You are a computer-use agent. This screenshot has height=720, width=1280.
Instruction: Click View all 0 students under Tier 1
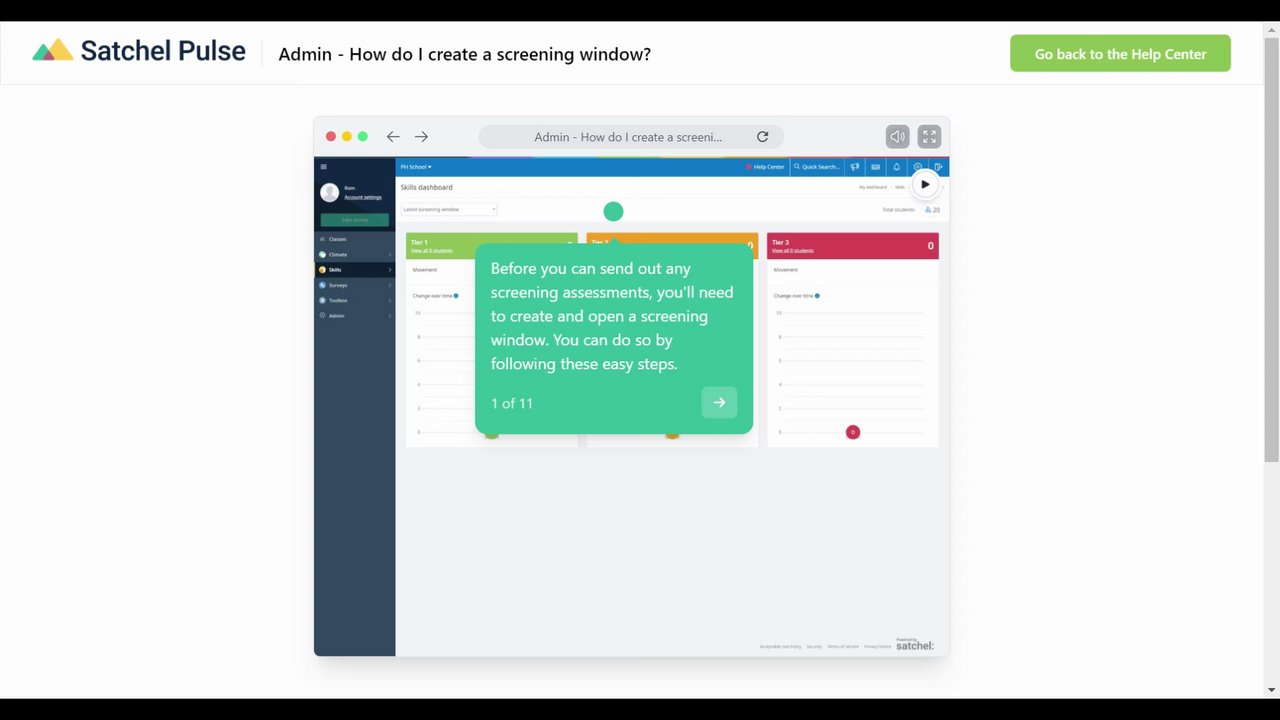pos(432,251)
